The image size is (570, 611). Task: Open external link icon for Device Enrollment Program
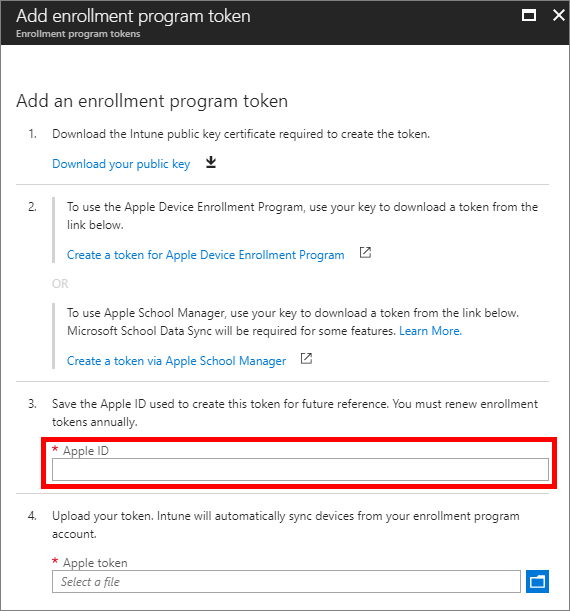(x=365, y=253)
